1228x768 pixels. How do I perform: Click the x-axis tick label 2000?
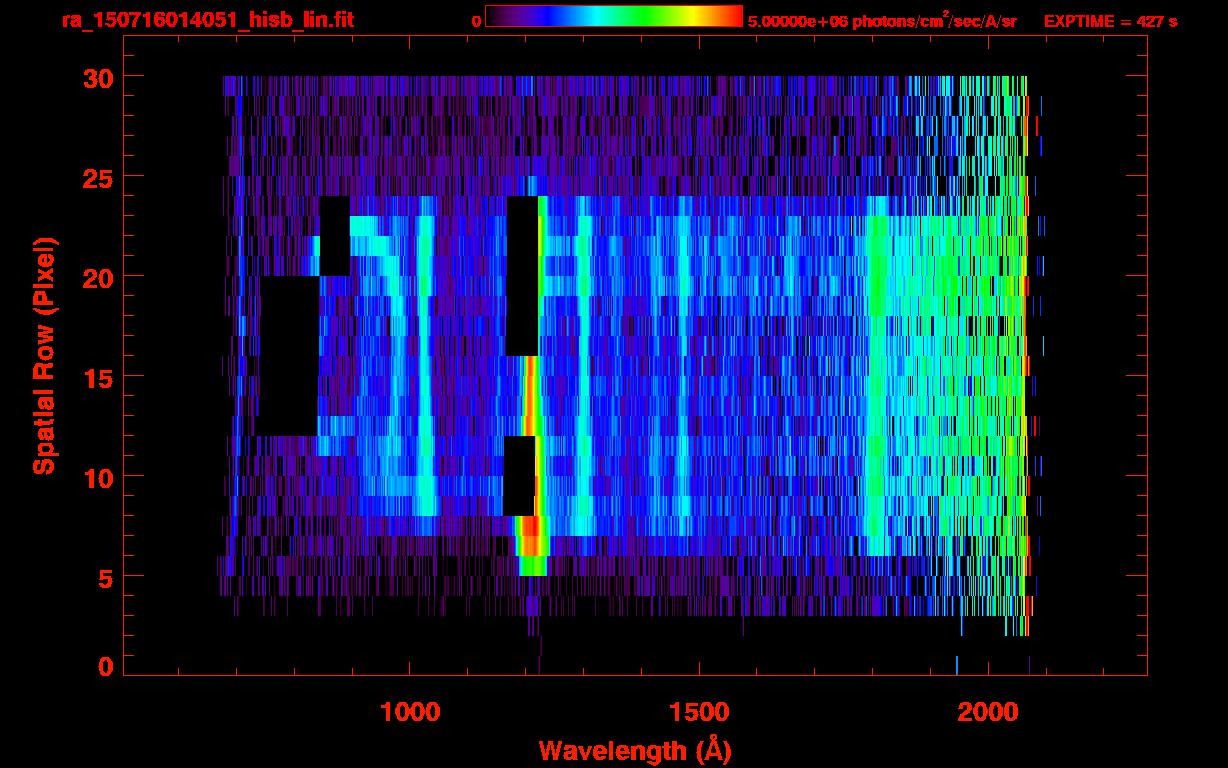point(989,710)
